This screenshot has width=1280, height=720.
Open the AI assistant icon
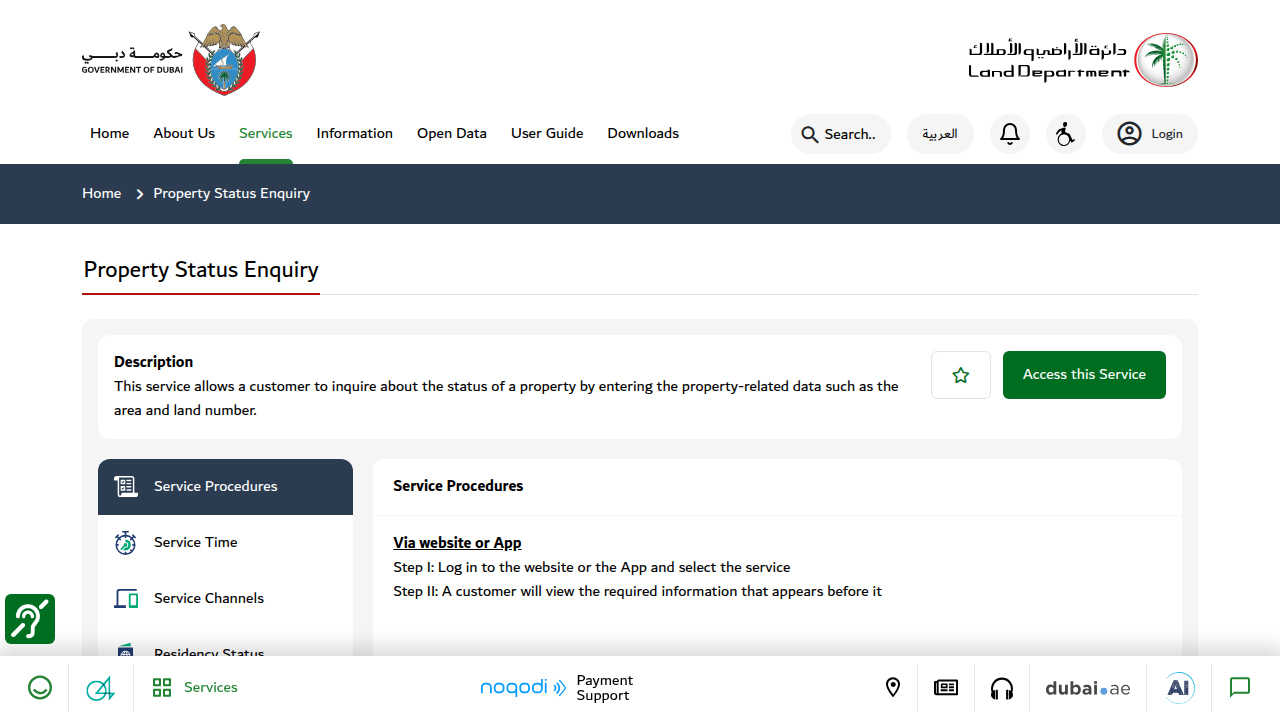point(1180,688)
